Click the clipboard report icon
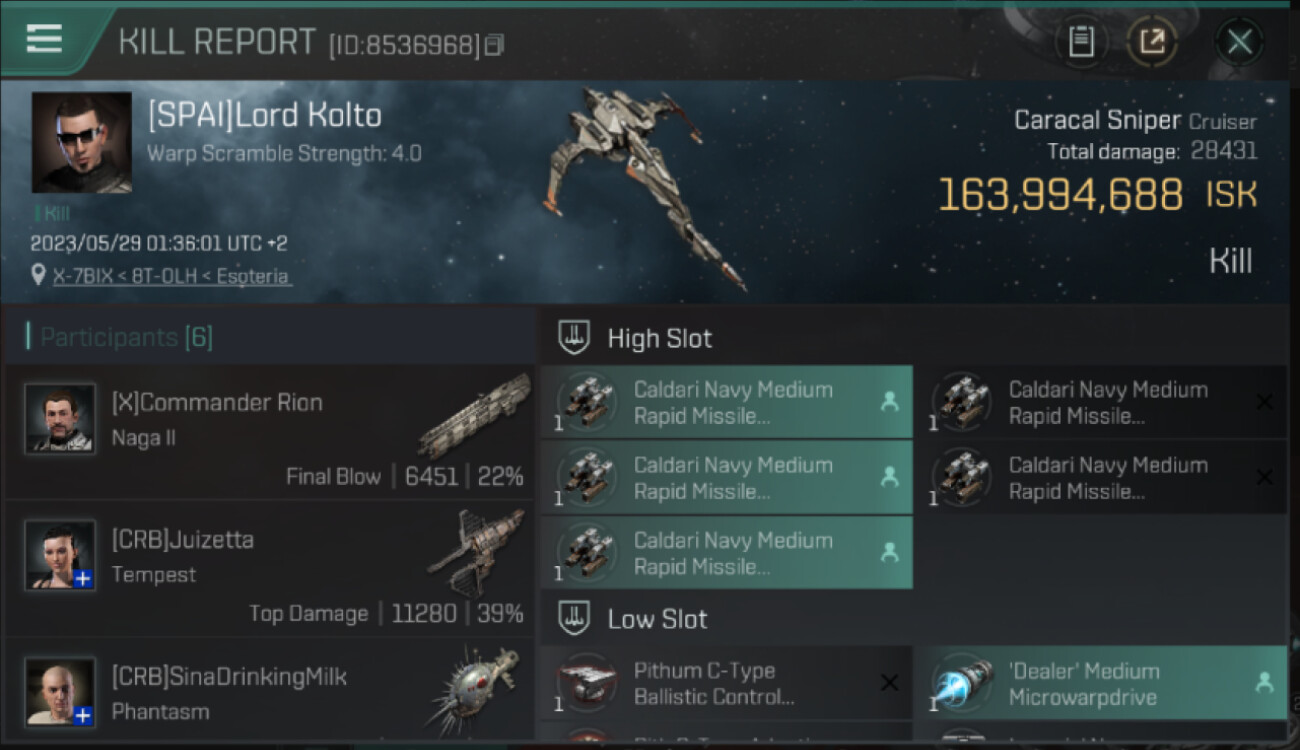 pos(1081,42)
